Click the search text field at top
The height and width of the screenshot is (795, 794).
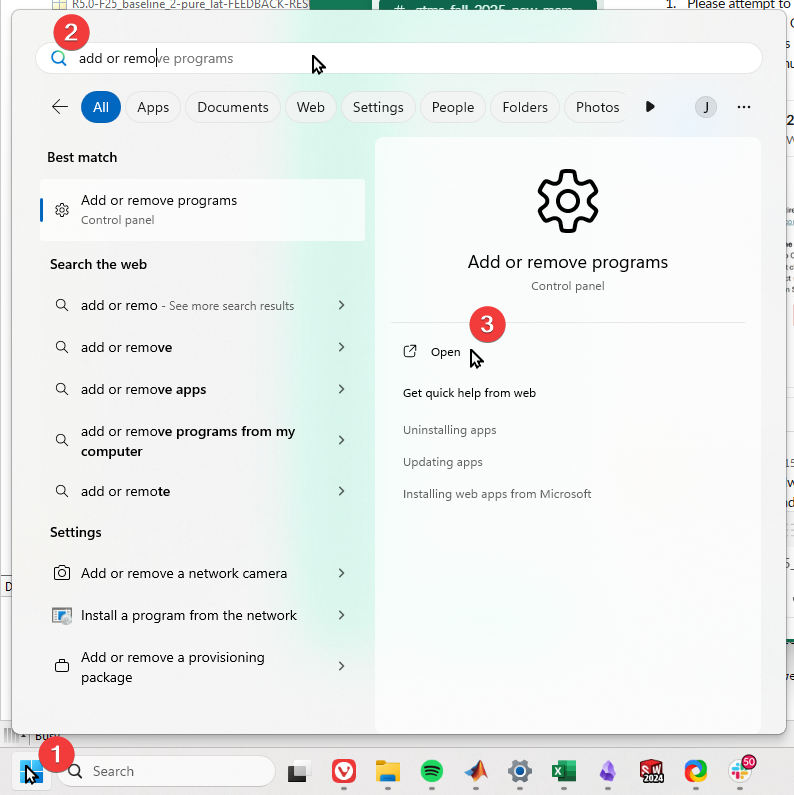click(400, 58)
